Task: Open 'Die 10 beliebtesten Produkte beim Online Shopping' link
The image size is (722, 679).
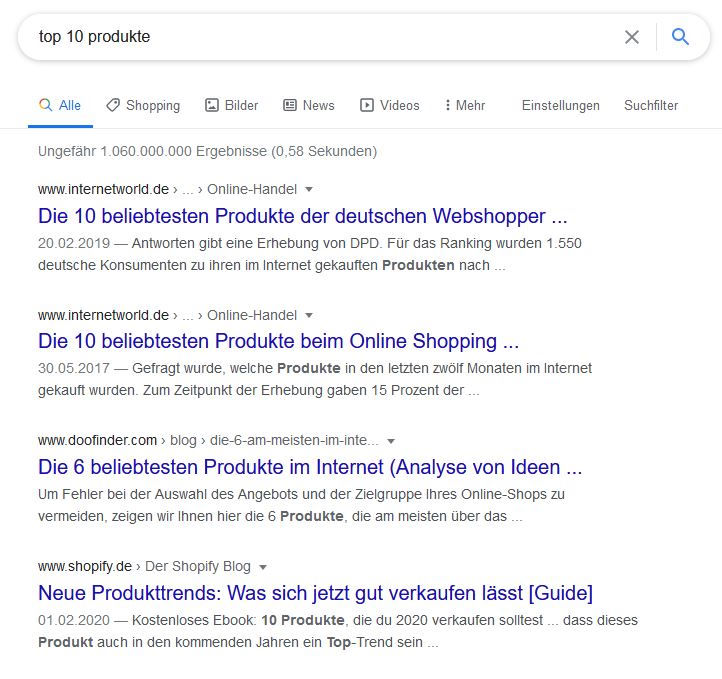Action: click(x=279, y=341)
